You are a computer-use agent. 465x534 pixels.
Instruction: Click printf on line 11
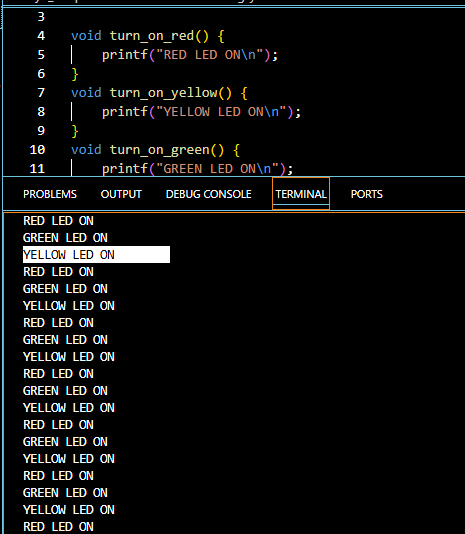click(125, 169)
